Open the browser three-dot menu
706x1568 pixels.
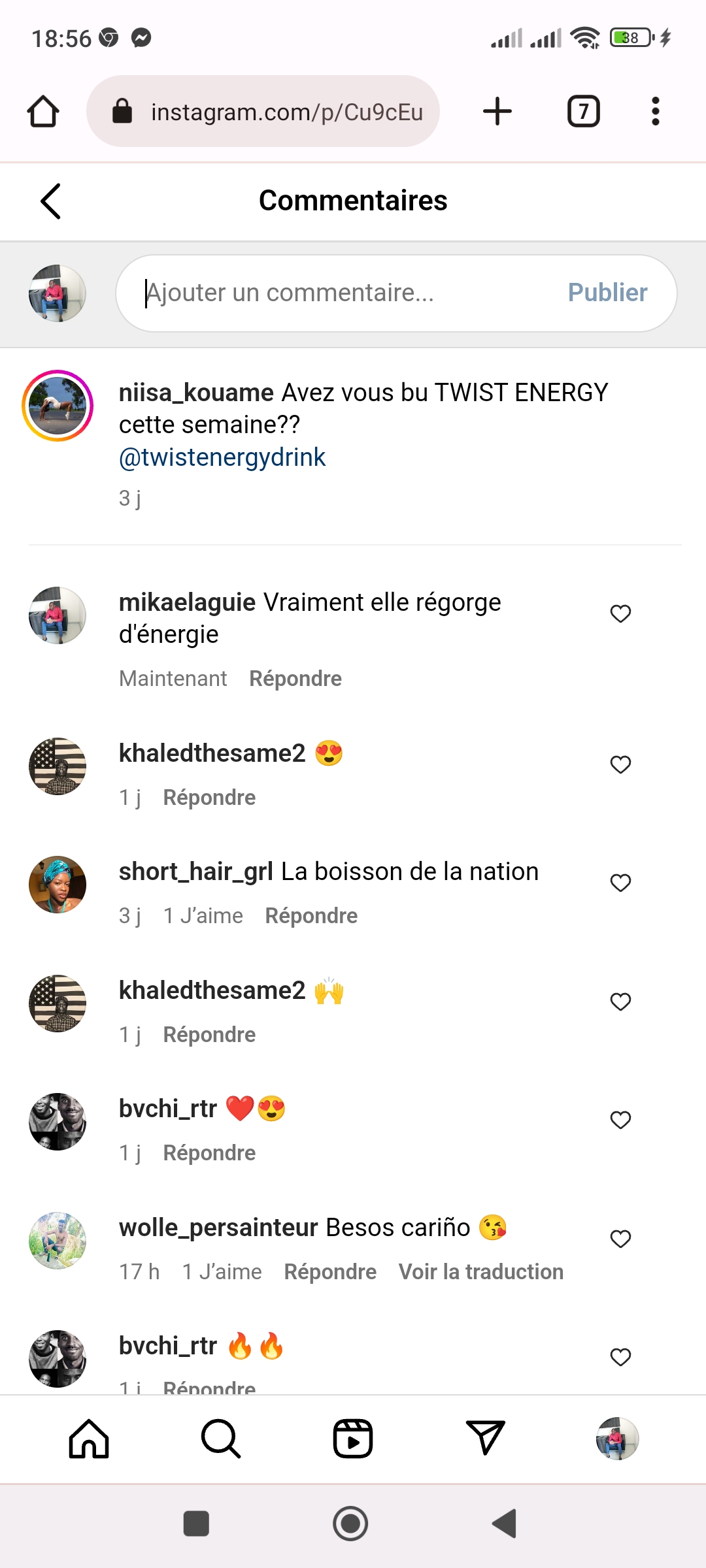click(x=655, y=111)
